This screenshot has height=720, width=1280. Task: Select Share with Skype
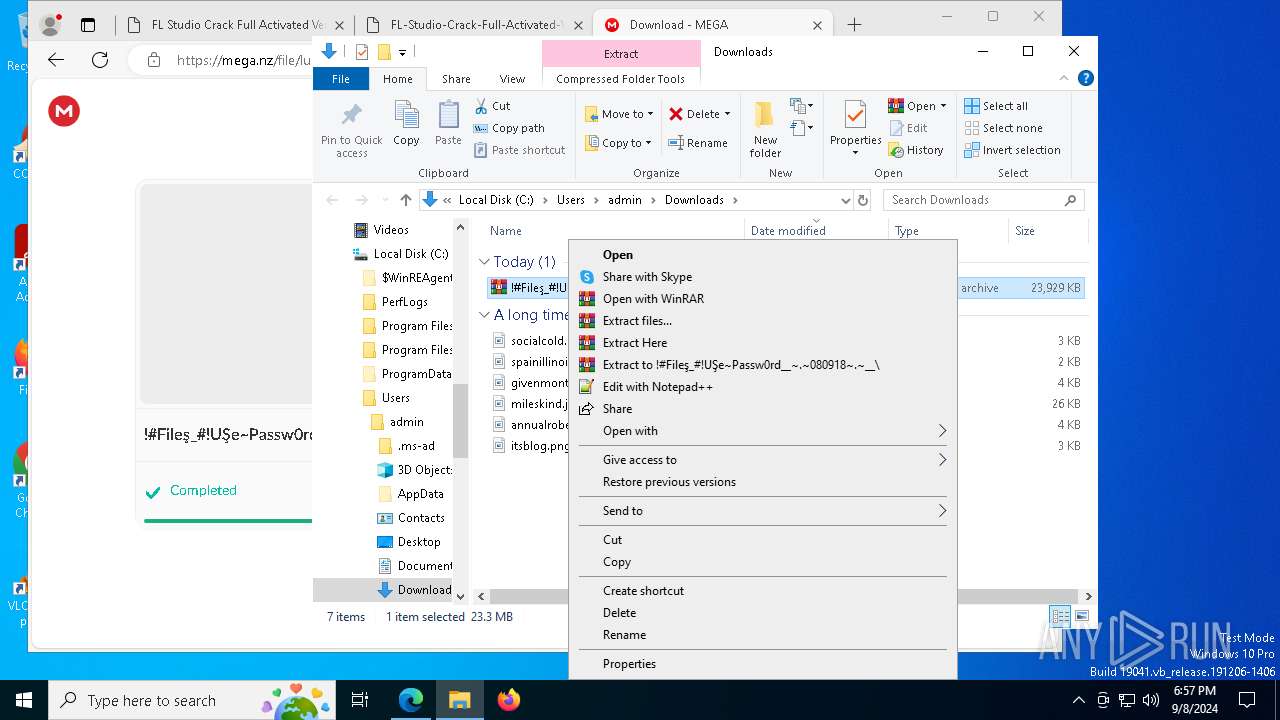[762, 277]
